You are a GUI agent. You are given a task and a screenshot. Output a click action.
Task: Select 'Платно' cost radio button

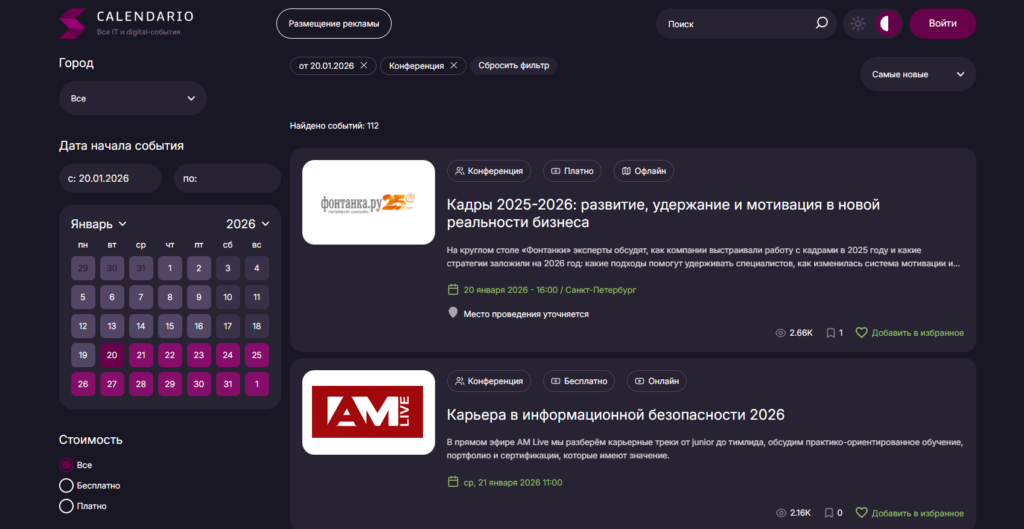66,506
